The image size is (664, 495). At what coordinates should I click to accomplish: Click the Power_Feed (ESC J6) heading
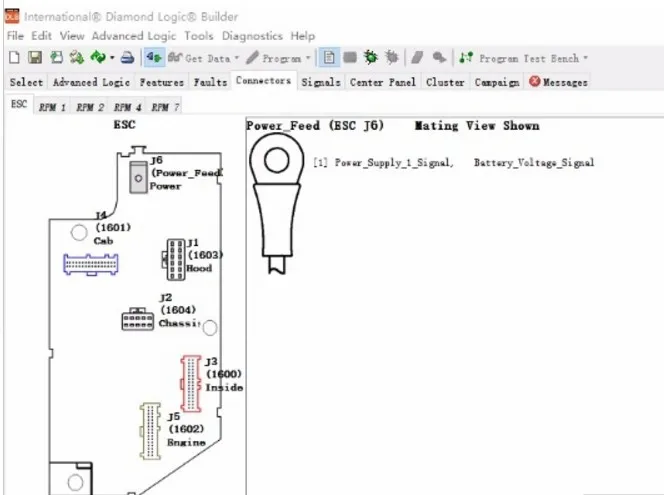tap(315, 126)
